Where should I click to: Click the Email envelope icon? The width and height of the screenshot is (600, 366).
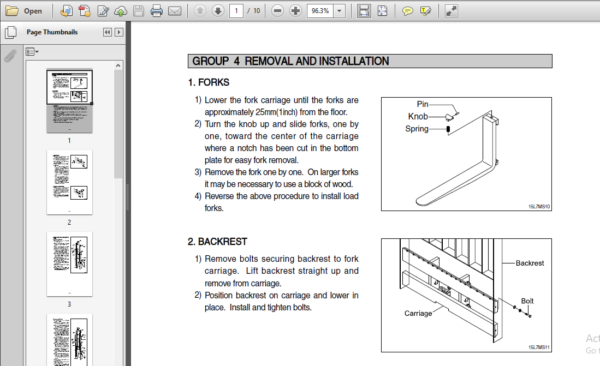174,11
